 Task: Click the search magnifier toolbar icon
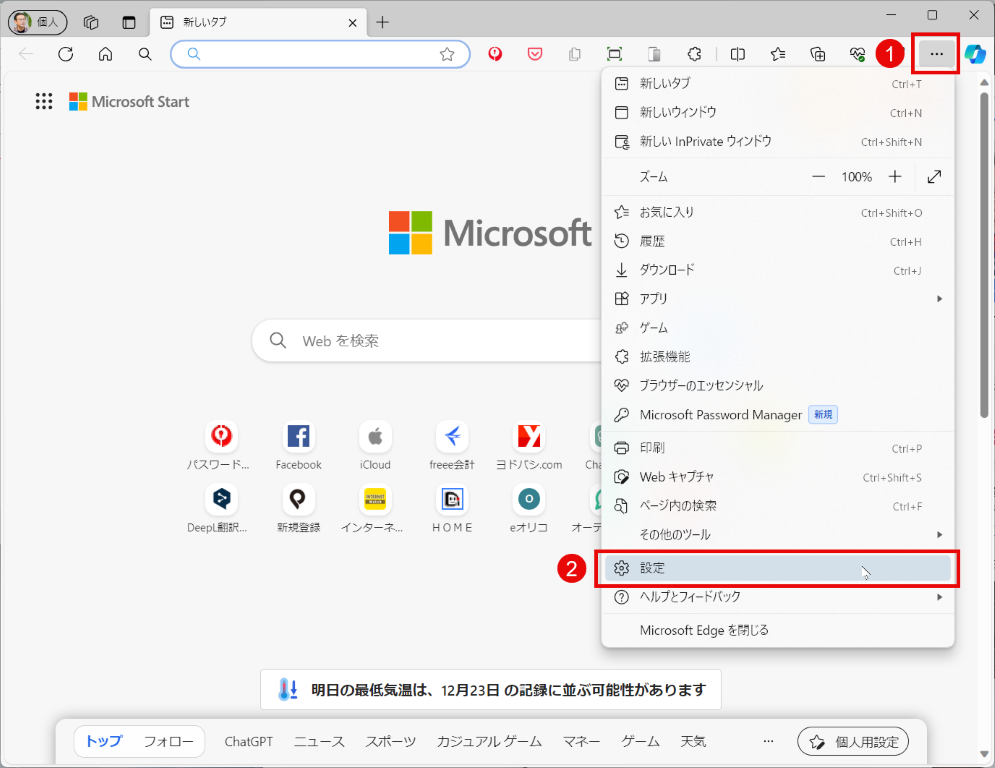tap(145, 54)
